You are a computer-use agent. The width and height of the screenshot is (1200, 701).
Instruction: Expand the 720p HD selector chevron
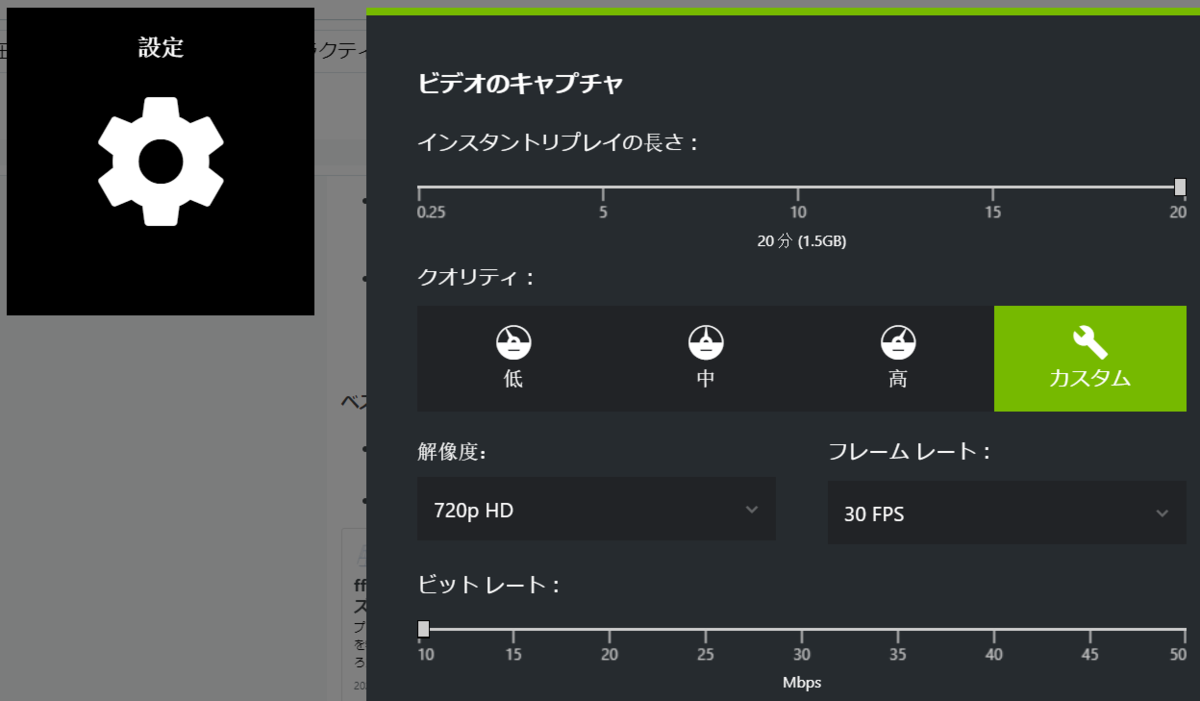coord(753,509)
